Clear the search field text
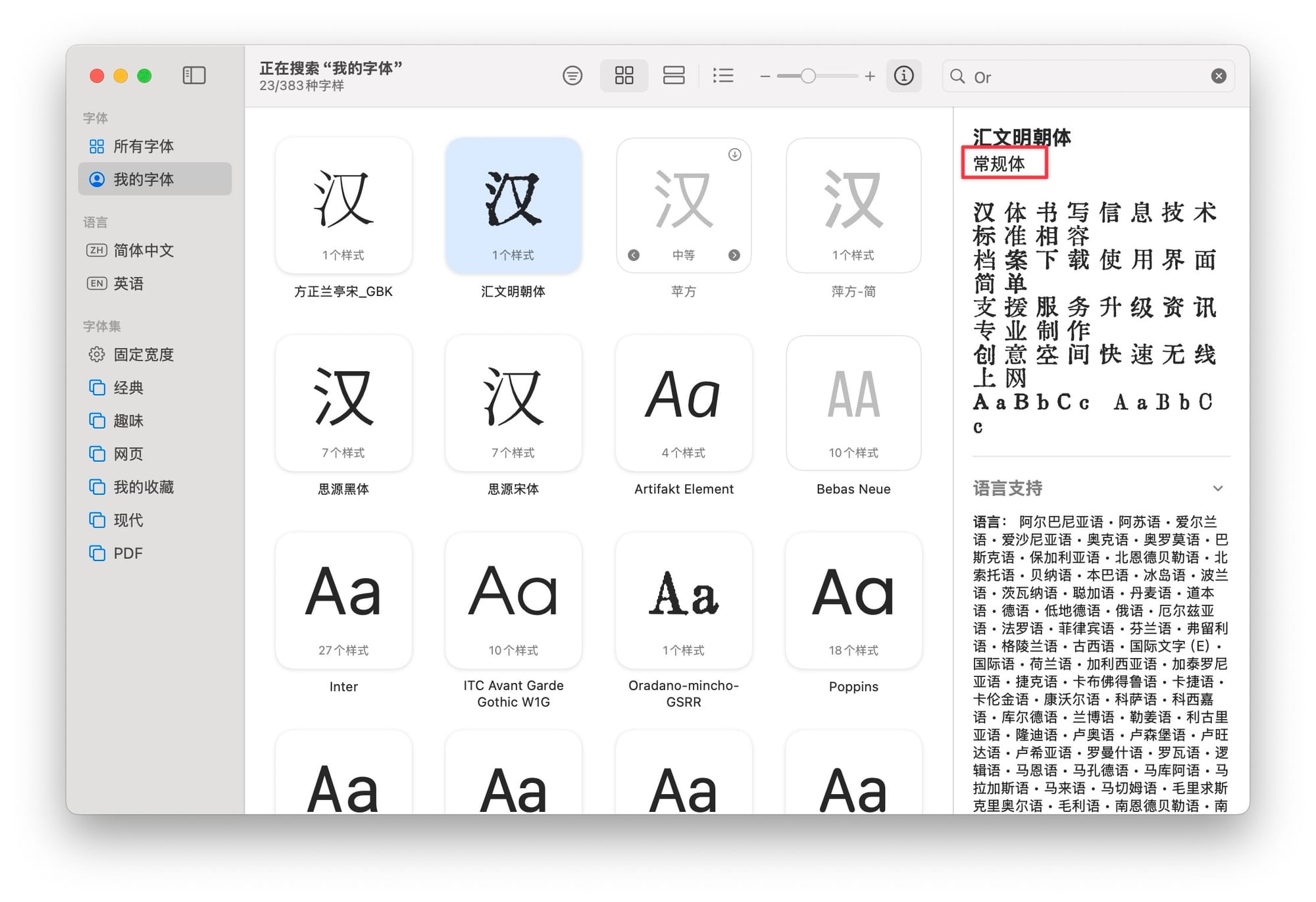 coord(1219,76)
